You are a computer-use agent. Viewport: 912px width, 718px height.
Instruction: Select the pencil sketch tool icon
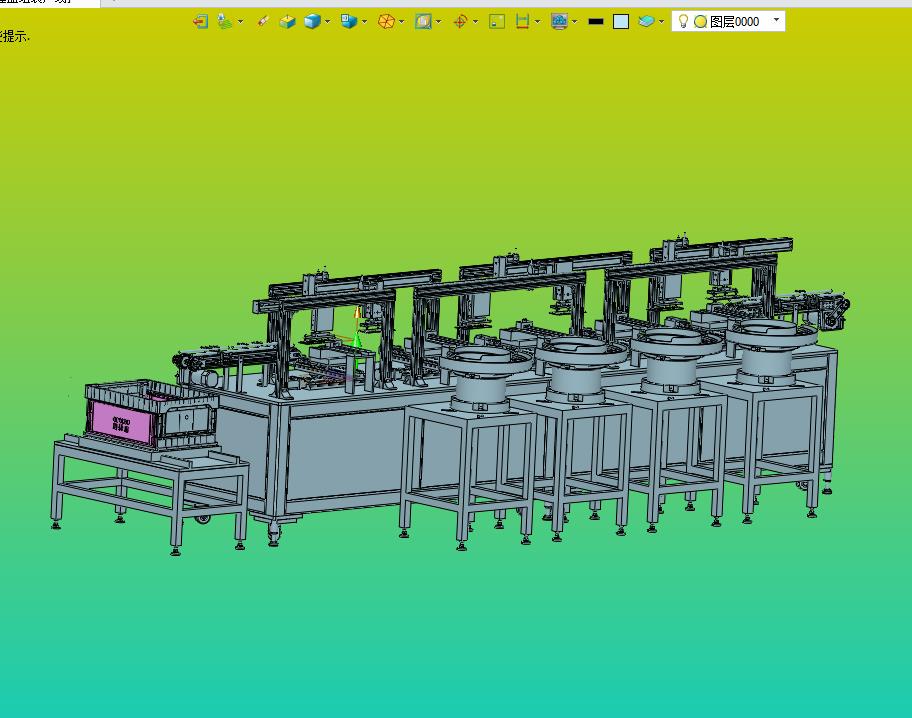click(x=263, y=21)
